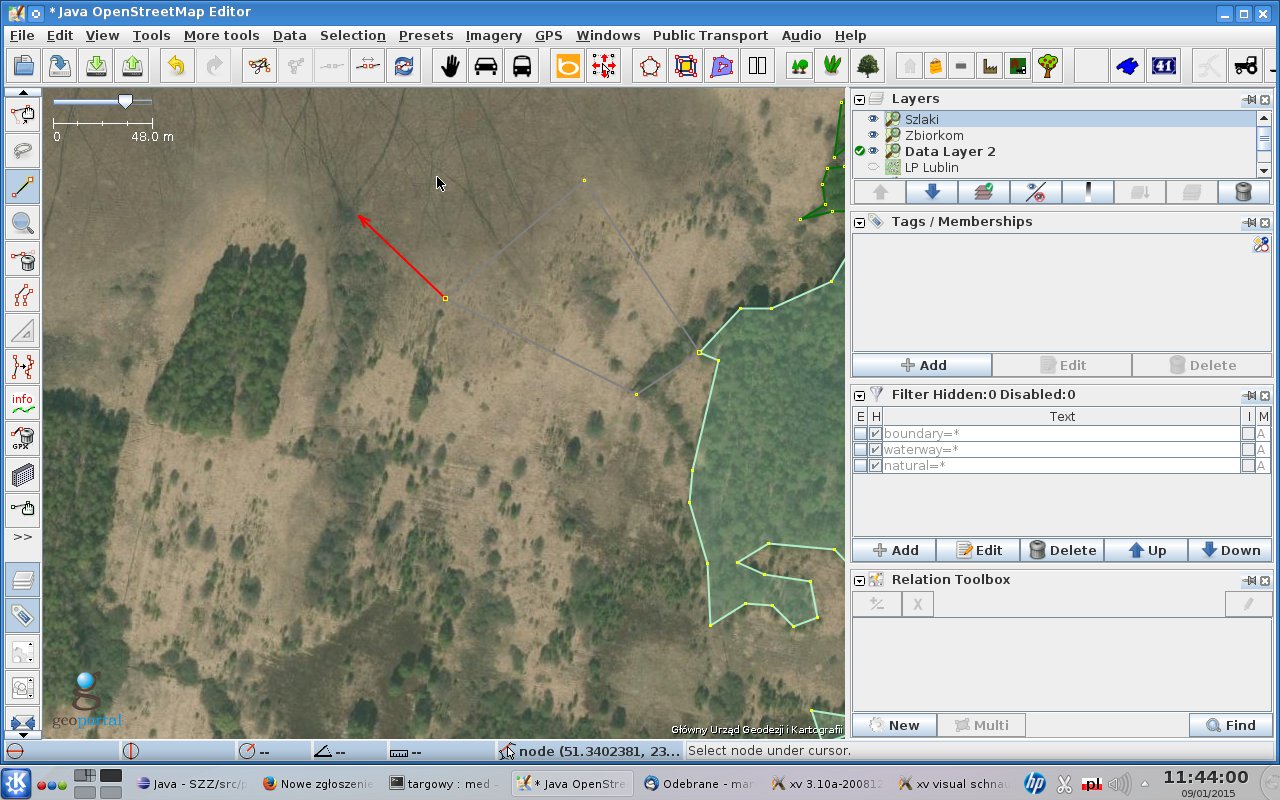The image size is (1280, 800).
Task: Click the map zoom slider handle
Action: coord(125,101)
